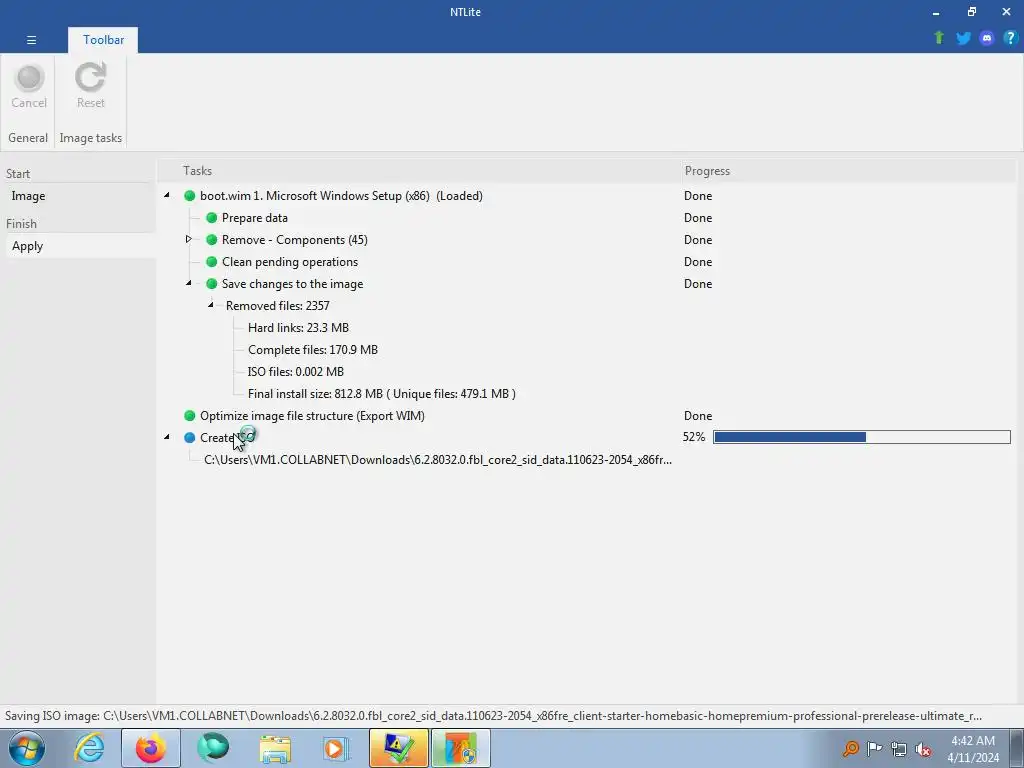Click the Cancel button
The height and width of the screenshot is (768, 1024).
29,87
